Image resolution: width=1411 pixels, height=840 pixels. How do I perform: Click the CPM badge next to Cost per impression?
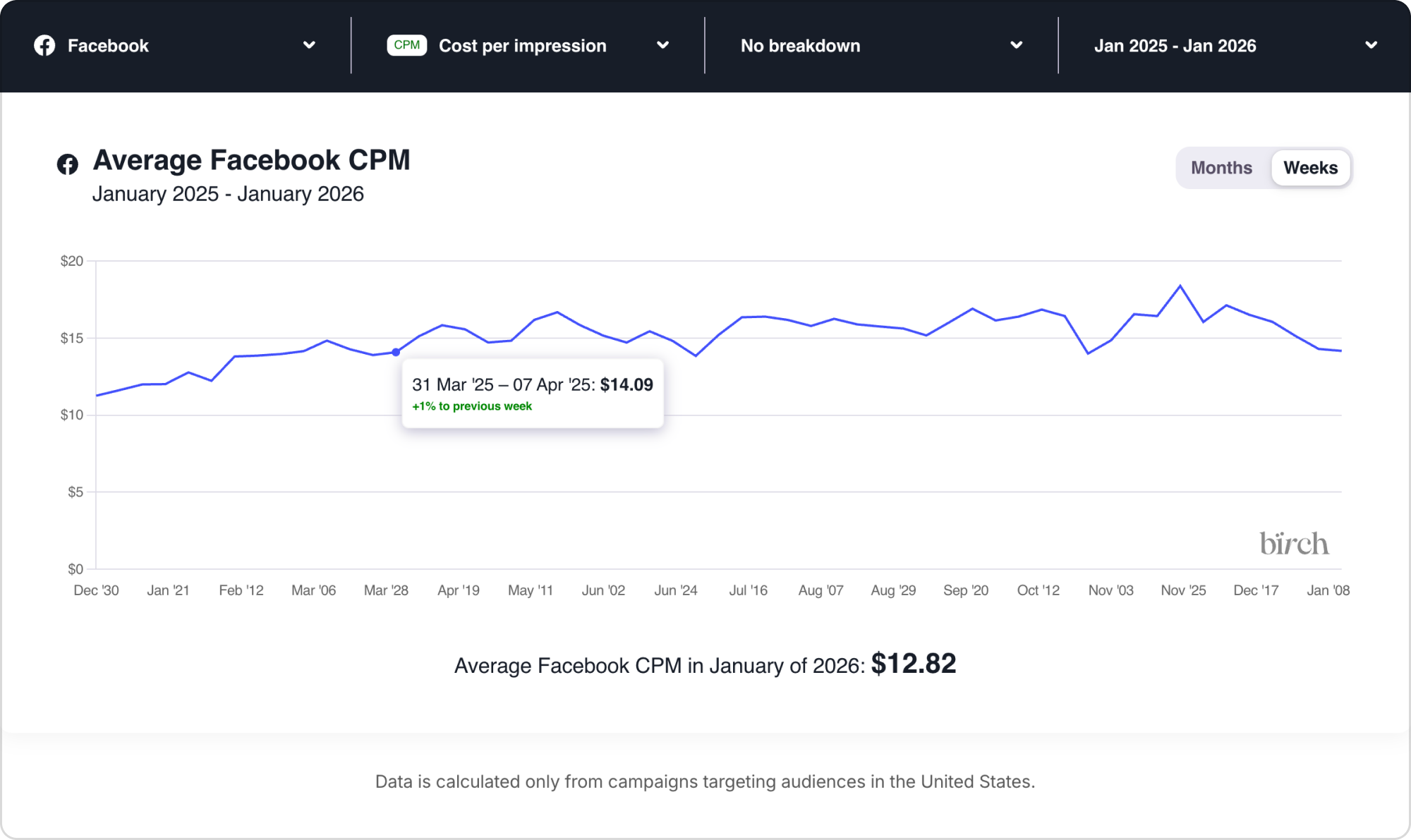407,45
